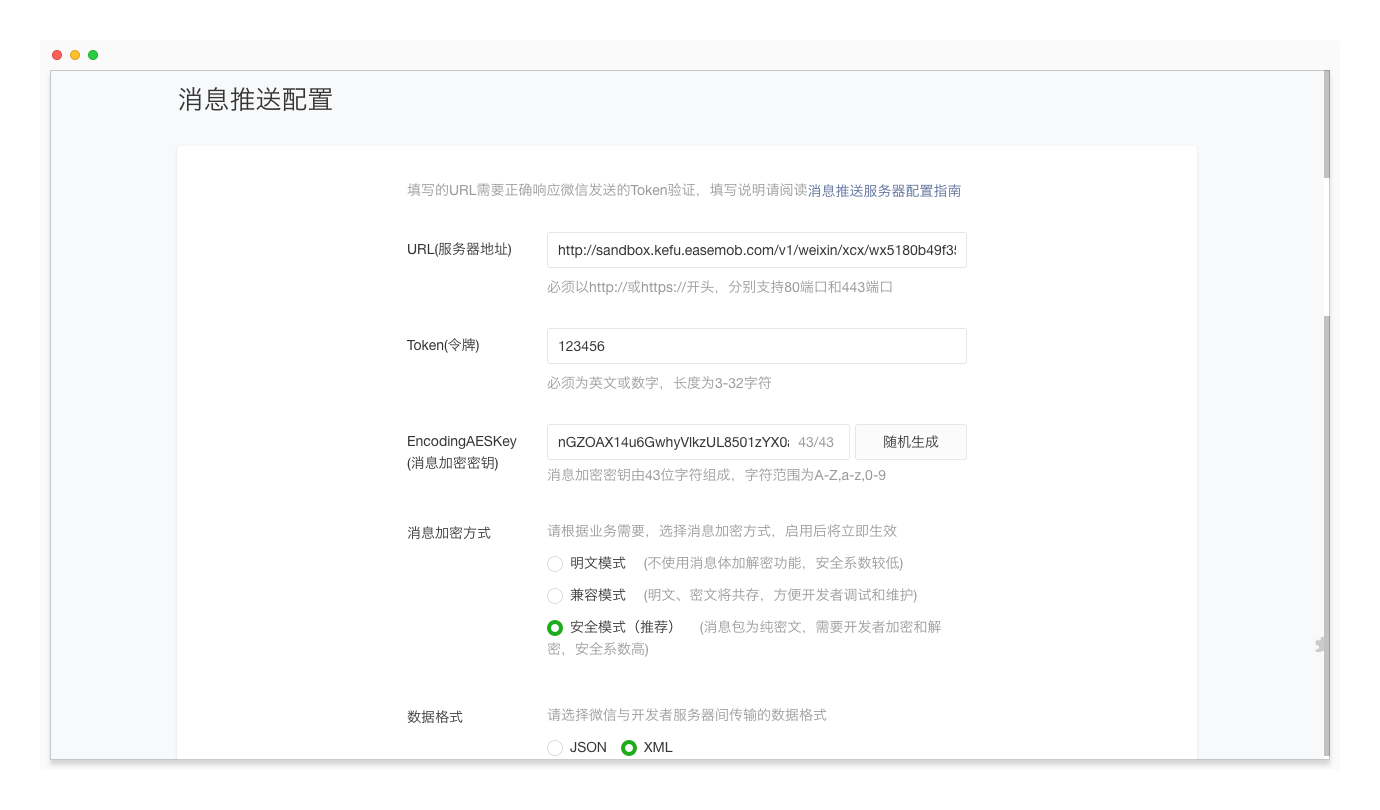
Task: Select the 兼容模式 radio option
Action: (x=555, y=595)
